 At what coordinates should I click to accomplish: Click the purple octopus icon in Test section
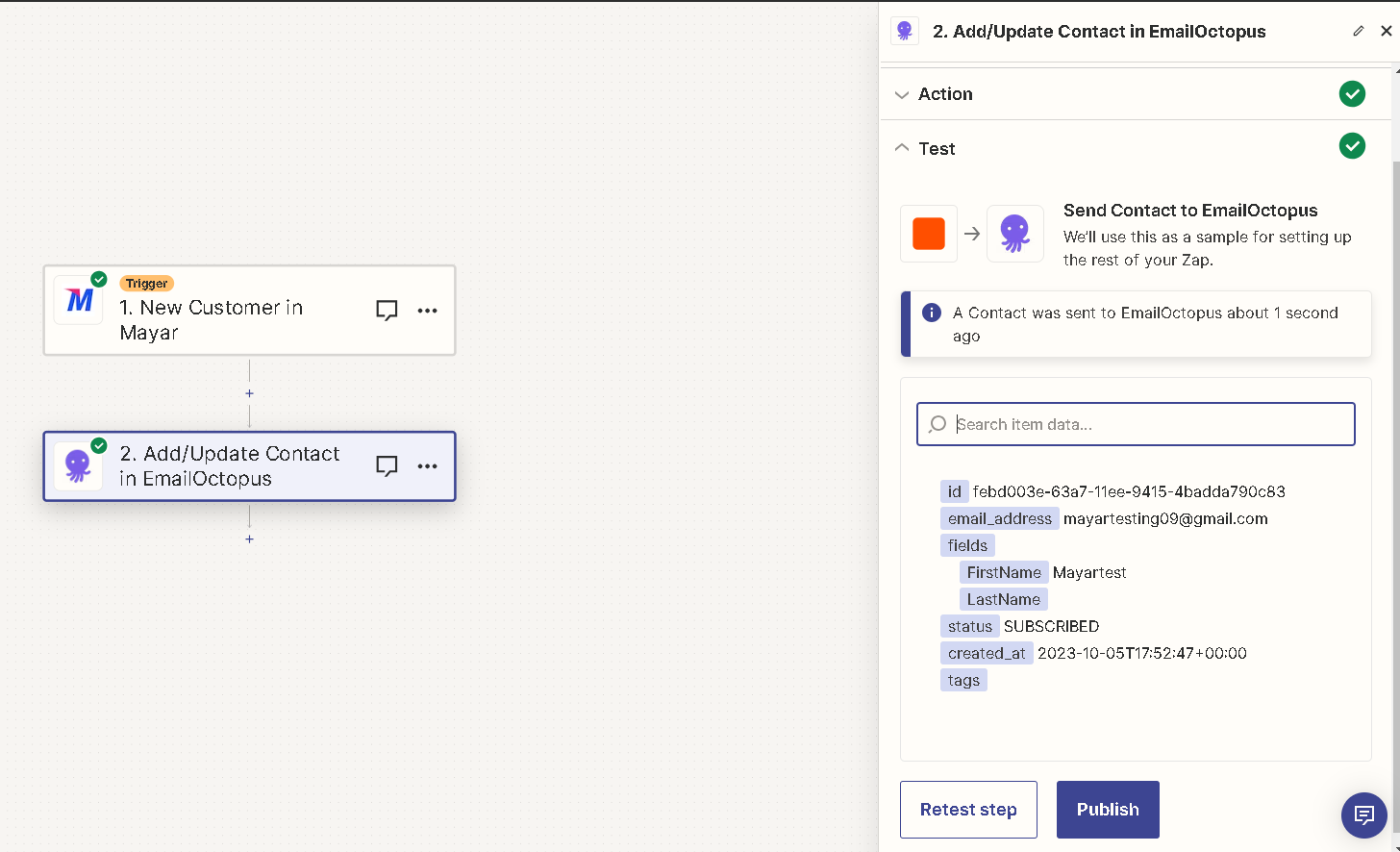point(1015,234)
